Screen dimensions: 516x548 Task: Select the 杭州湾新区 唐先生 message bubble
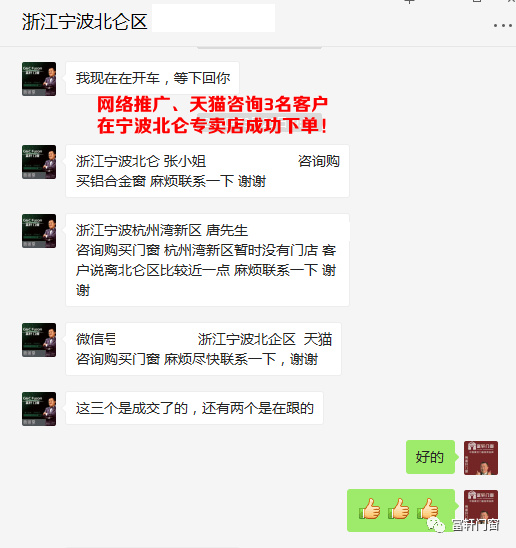[x=207, y=260]
